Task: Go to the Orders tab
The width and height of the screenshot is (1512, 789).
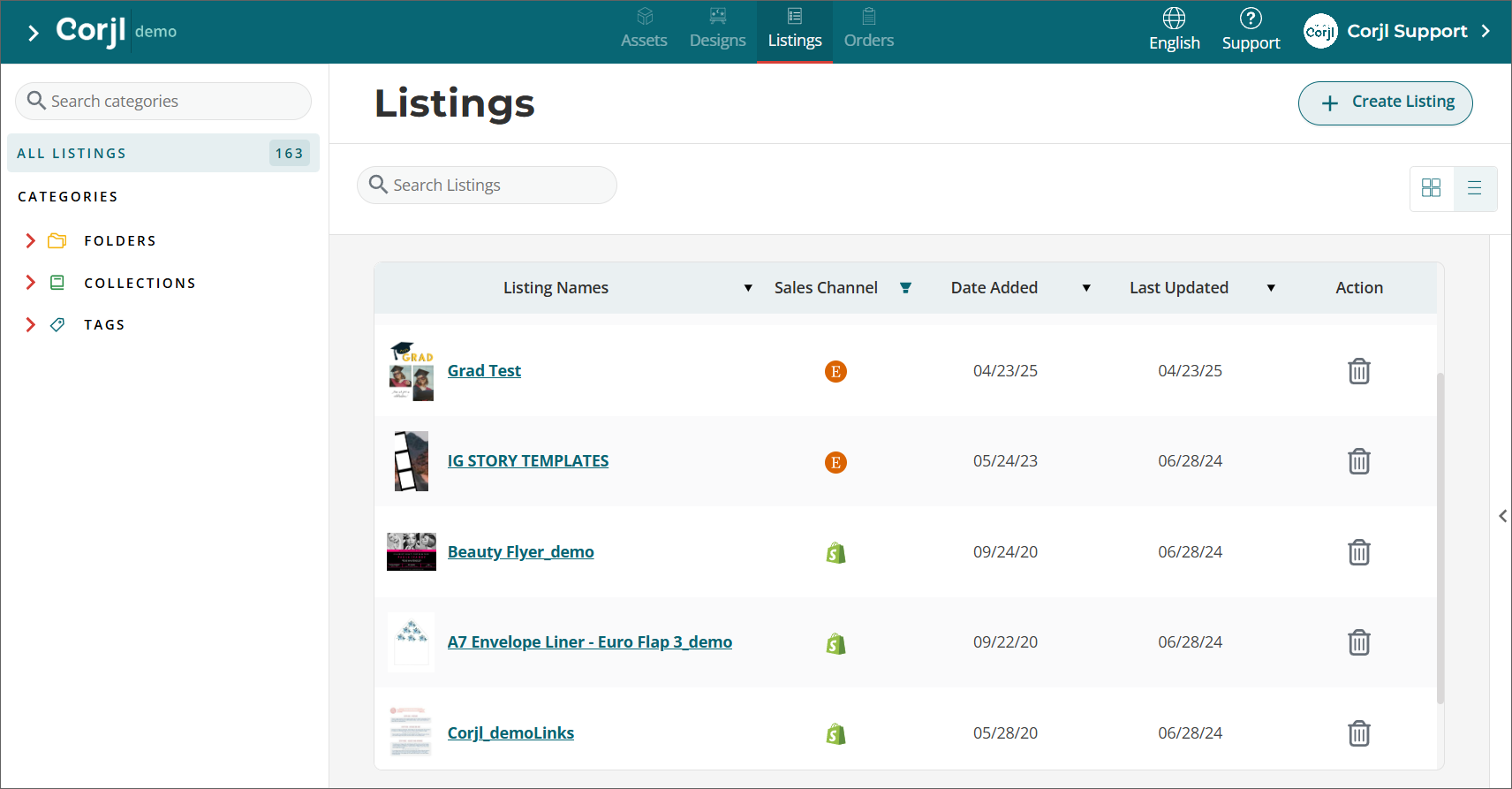Action: coord(869,30)
